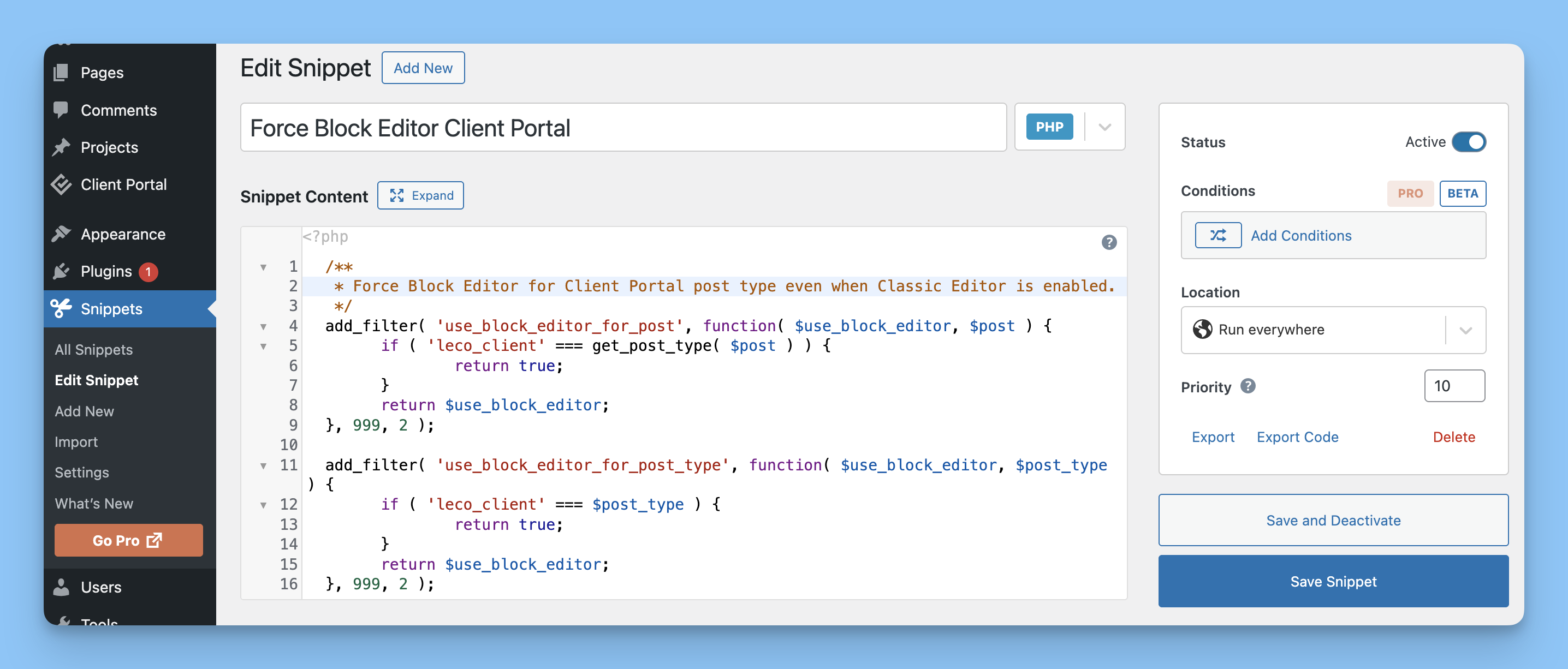Click the PRO conditions badge

[1410, 193]
